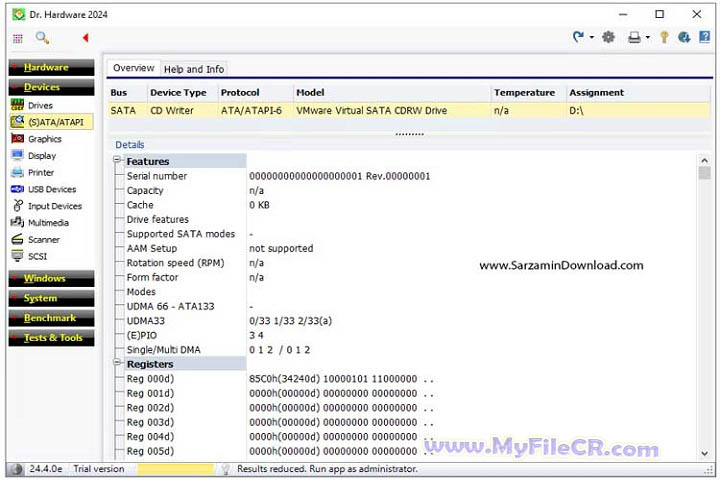
Task: Click the yellow status bar progress field
Action: [x=175, y=469]
